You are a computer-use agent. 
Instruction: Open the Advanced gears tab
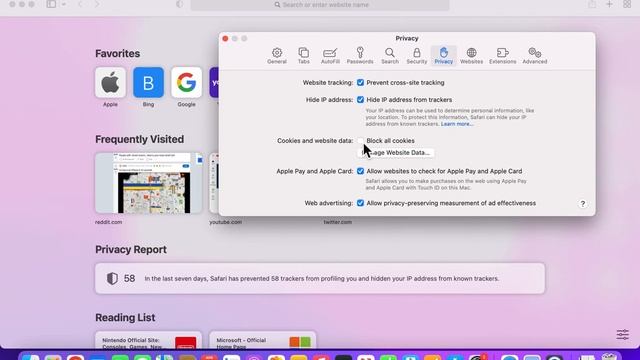click(535, 56)
